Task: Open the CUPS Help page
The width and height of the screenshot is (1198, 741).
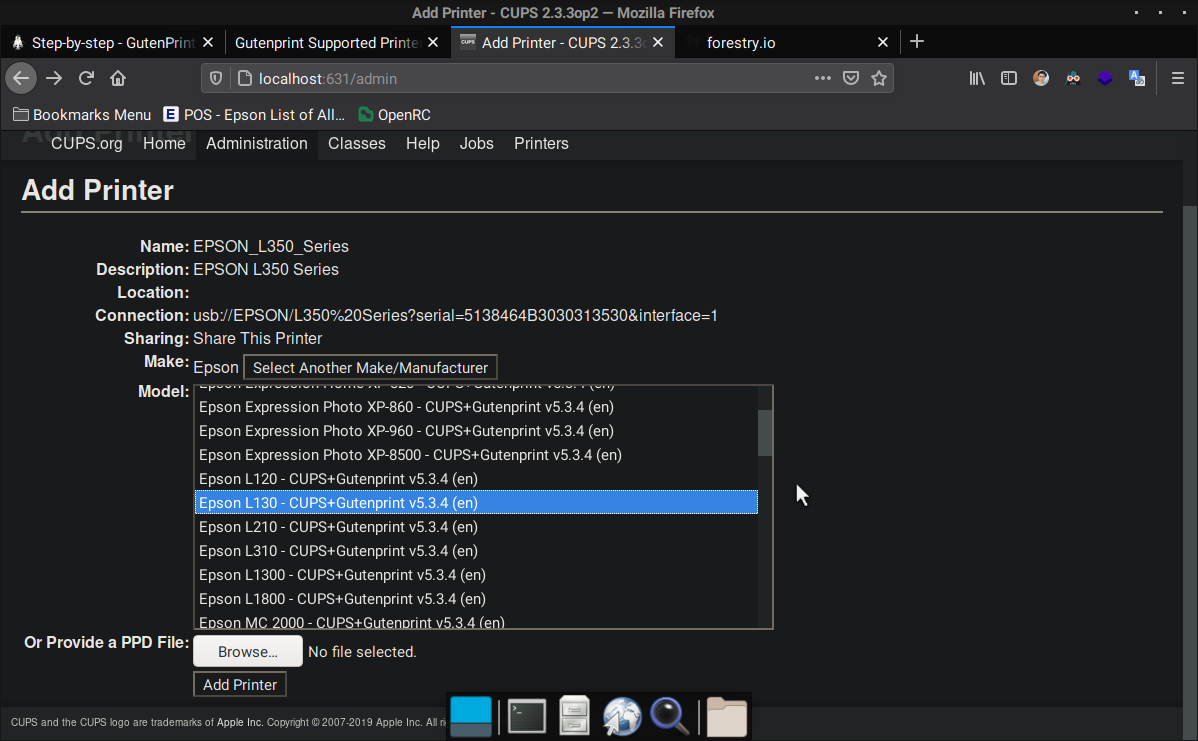Action: coord(423,144)
